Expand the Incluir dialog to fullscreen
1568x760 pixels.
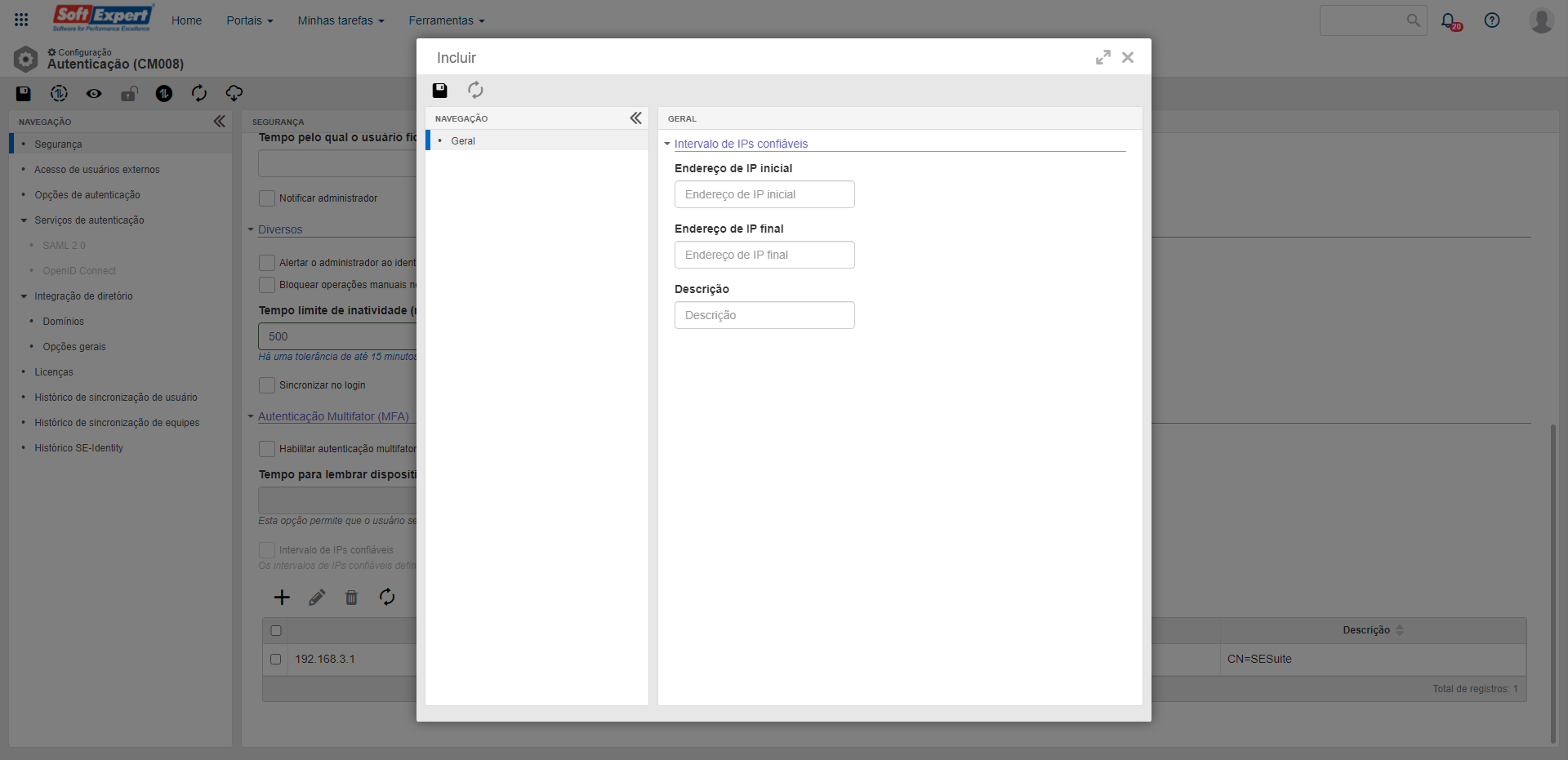(1103, 57)
